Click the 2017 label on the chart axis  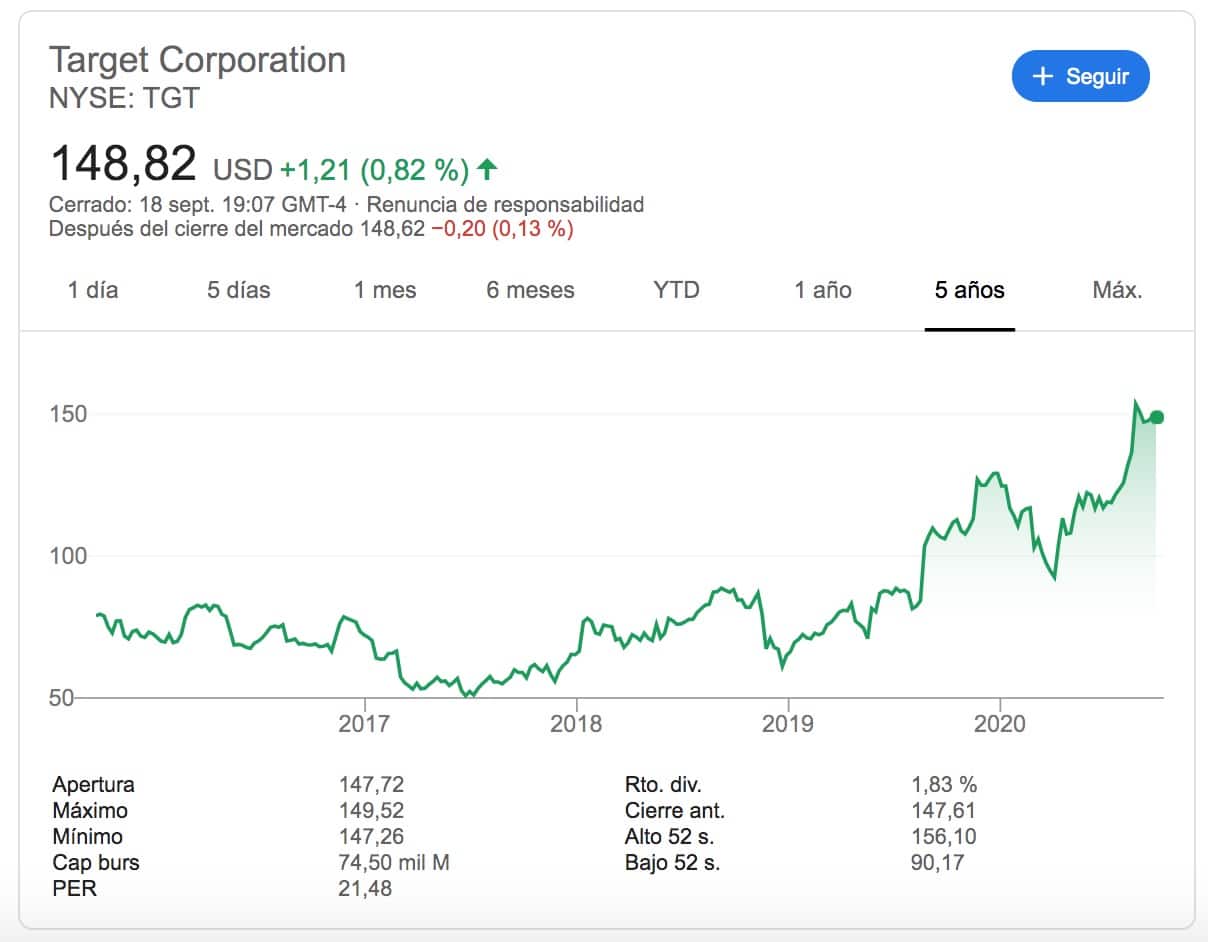point(364,723)
